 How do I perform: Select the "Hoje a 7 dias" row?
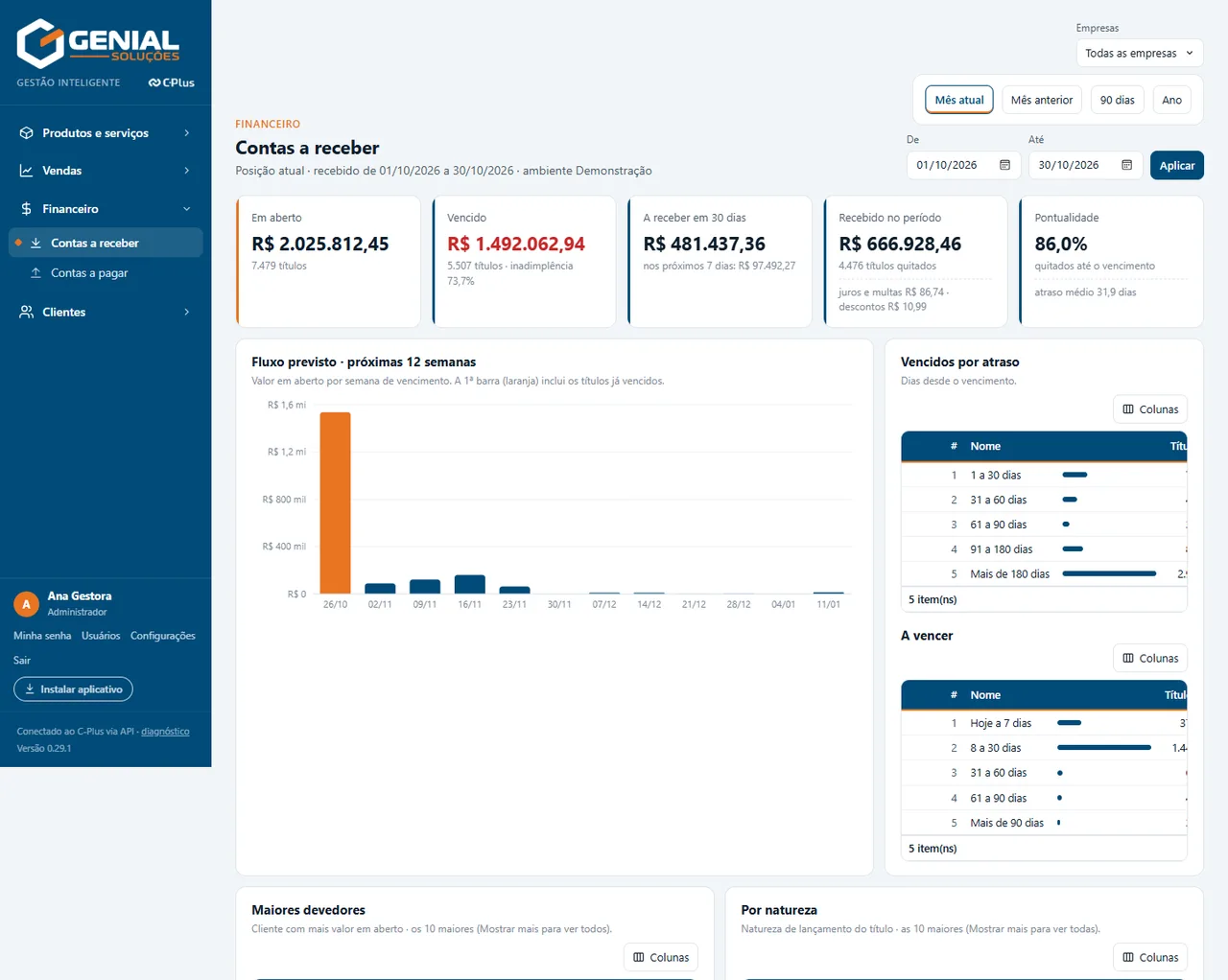(x=1044, y=723)
